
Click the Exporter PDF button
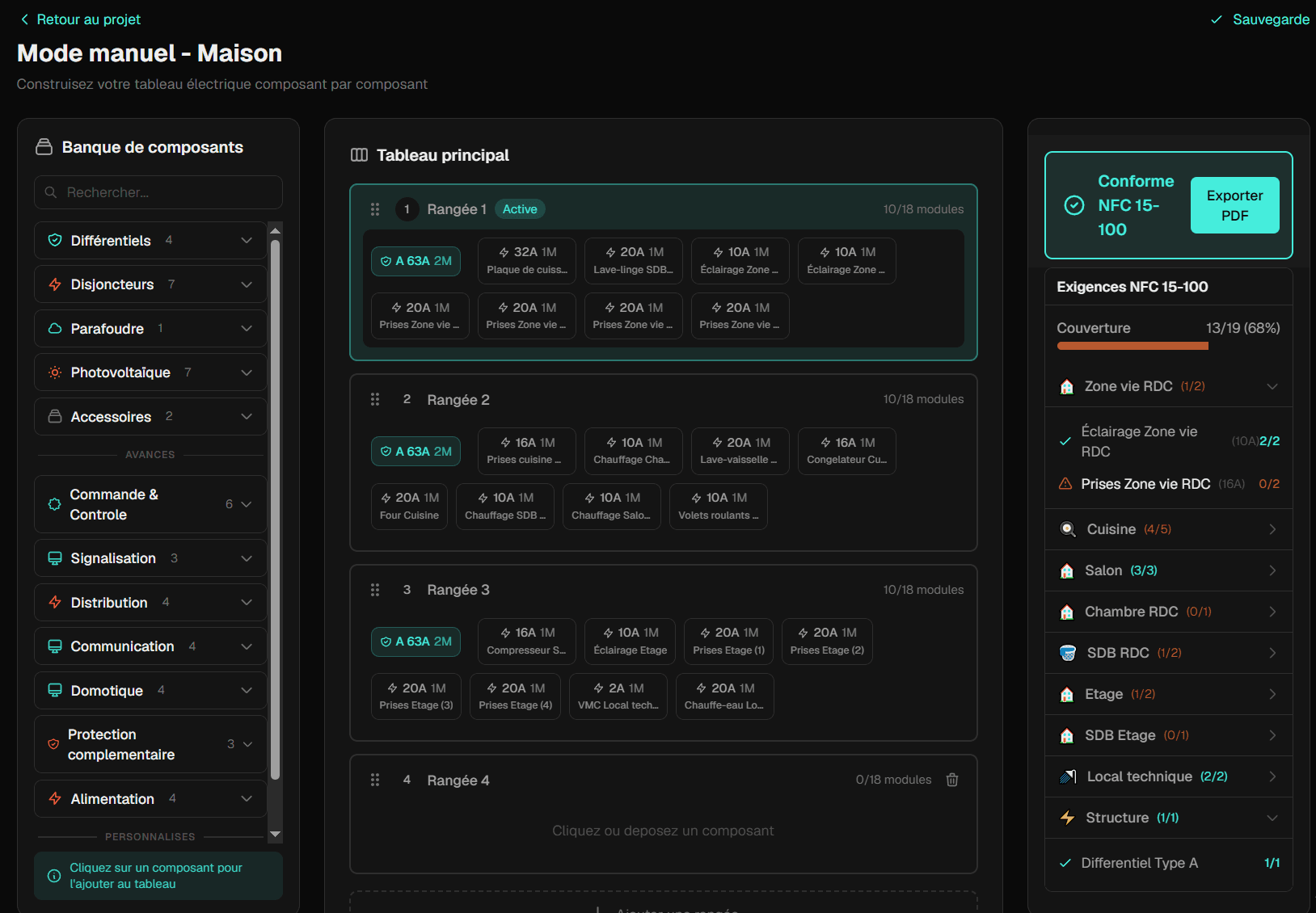[1234, 205]
